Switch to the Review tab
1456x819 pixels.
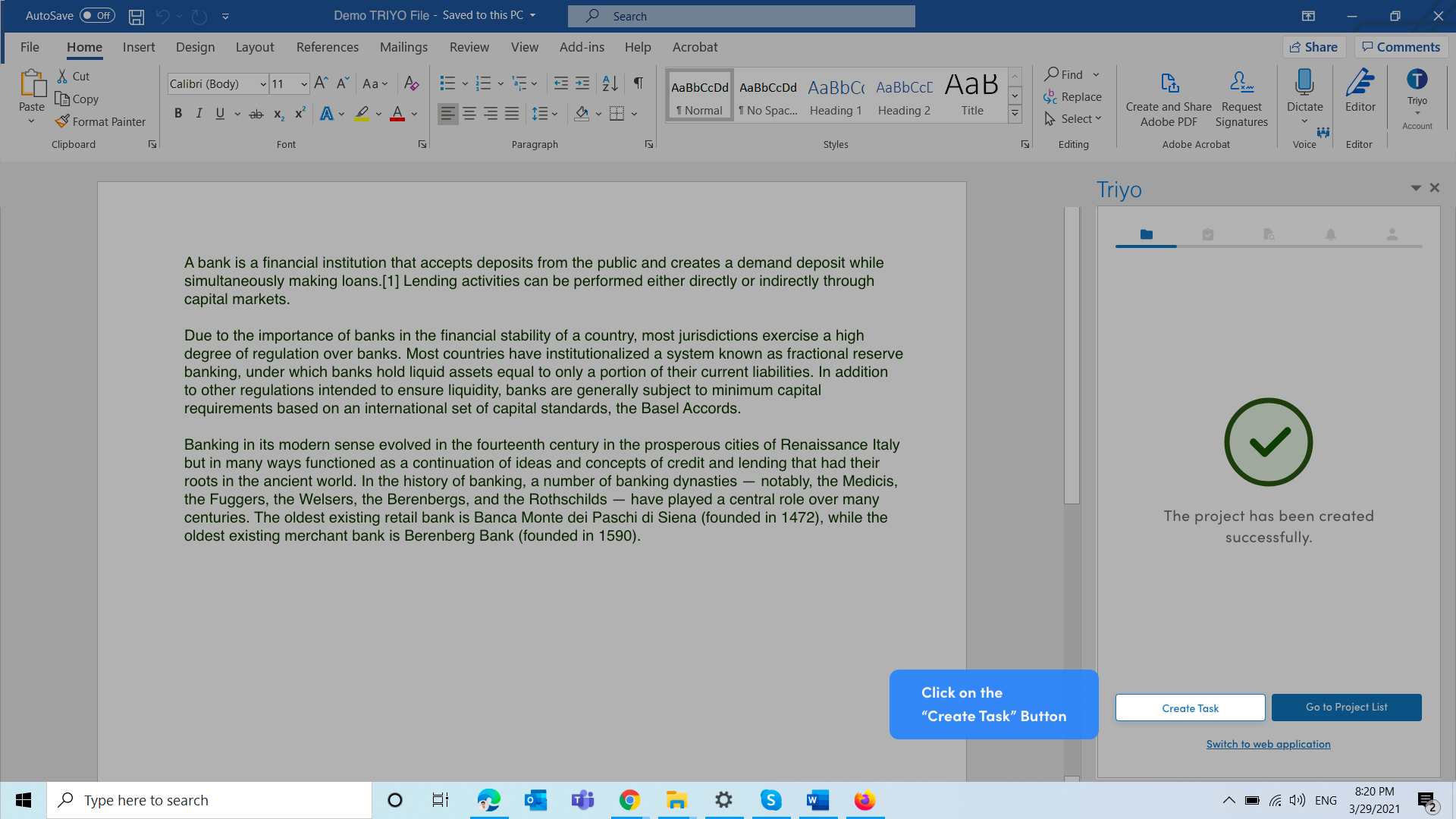[469, 47]
